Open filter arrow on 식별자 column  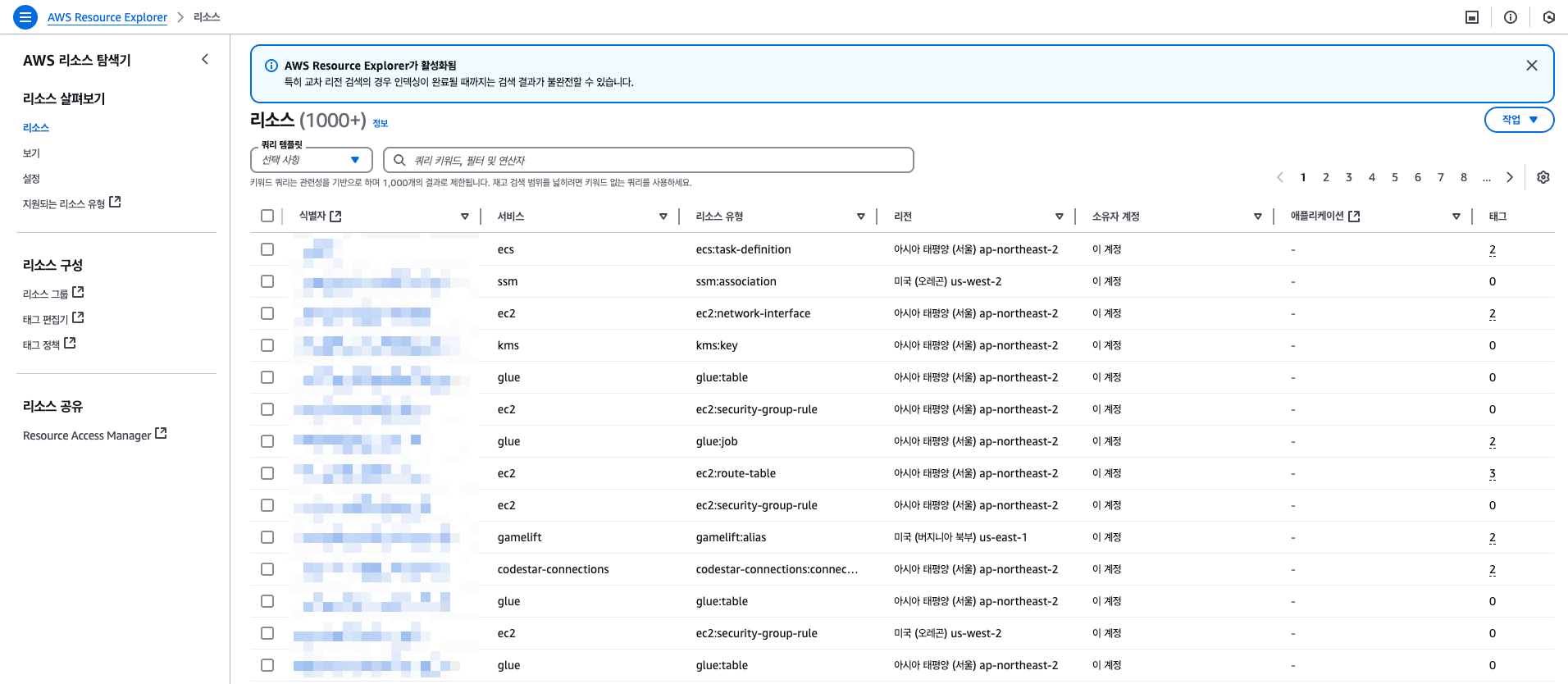click(x=465, y=217)
